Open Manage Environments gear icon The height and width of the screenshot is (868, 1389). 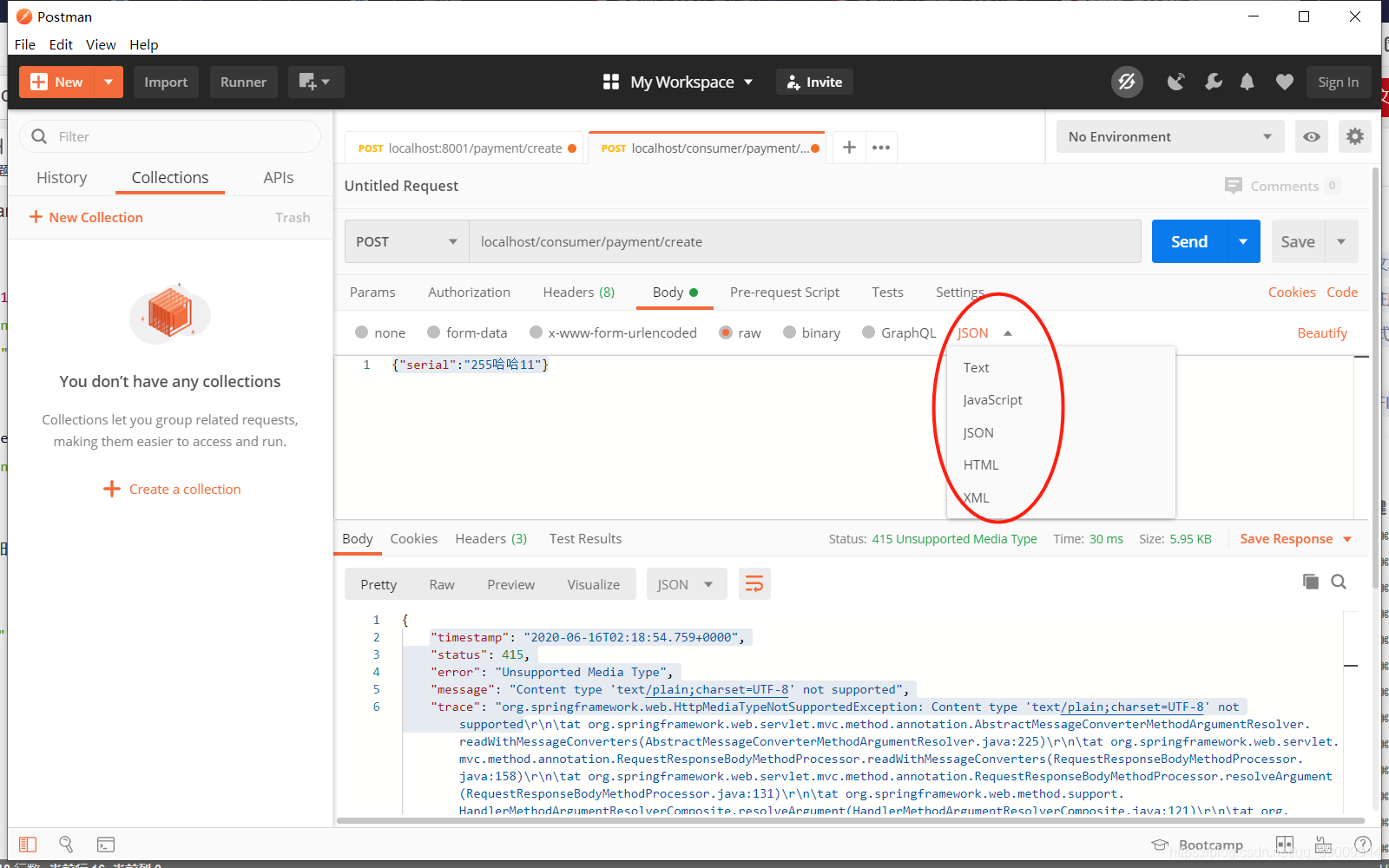tap(1355, 136)
